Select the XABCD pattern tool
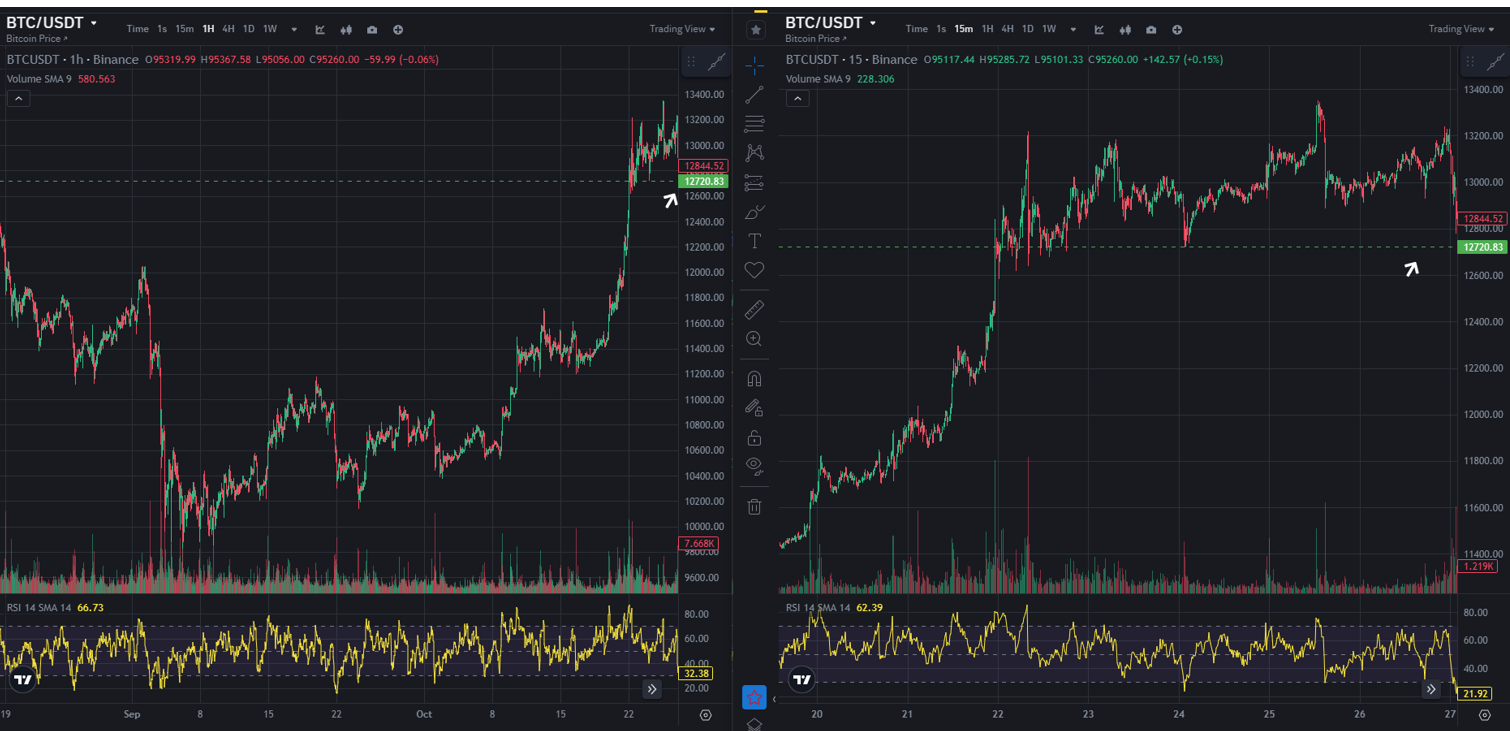Image resolution: width=1510 pixels, height=731 pixels. pyautogui.click(x=754, y=153)
